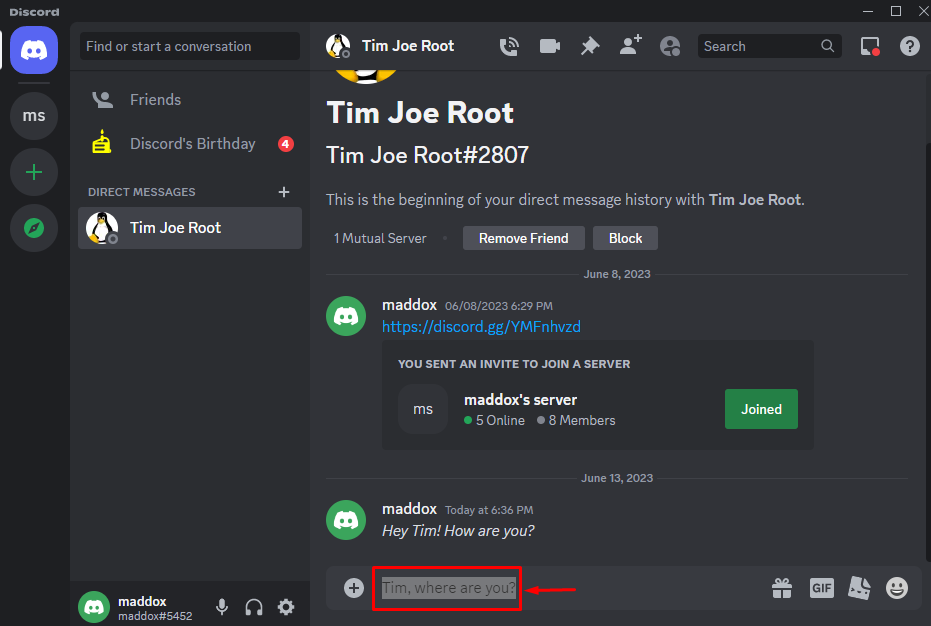
Task: Open the inbox icon
Action: 870,46
